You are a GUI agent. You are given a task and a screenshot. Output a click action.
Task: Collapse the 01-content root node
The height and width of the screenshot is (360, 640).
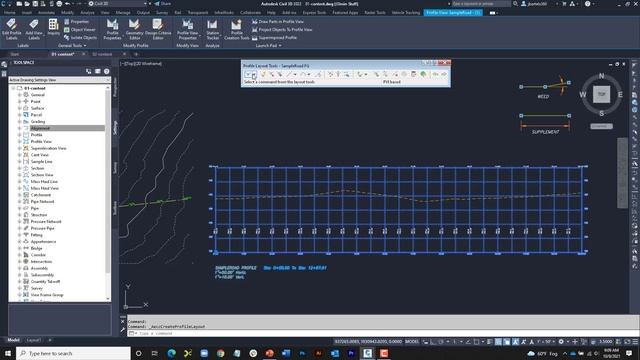[x=13, y=88]
